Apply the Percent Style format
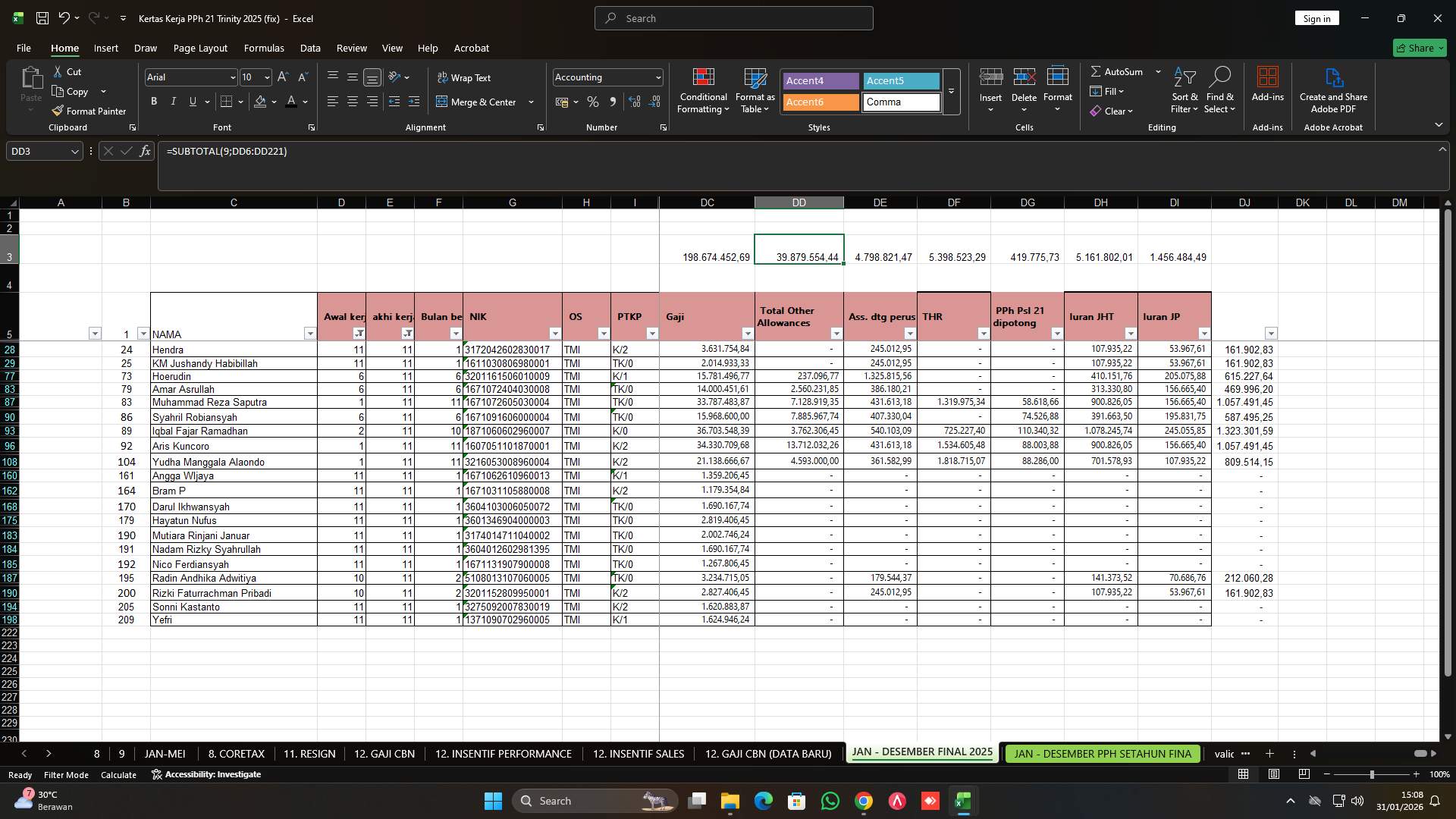Image resolution: width=1456 pixels, height=819 pixels. pos(593,102)
